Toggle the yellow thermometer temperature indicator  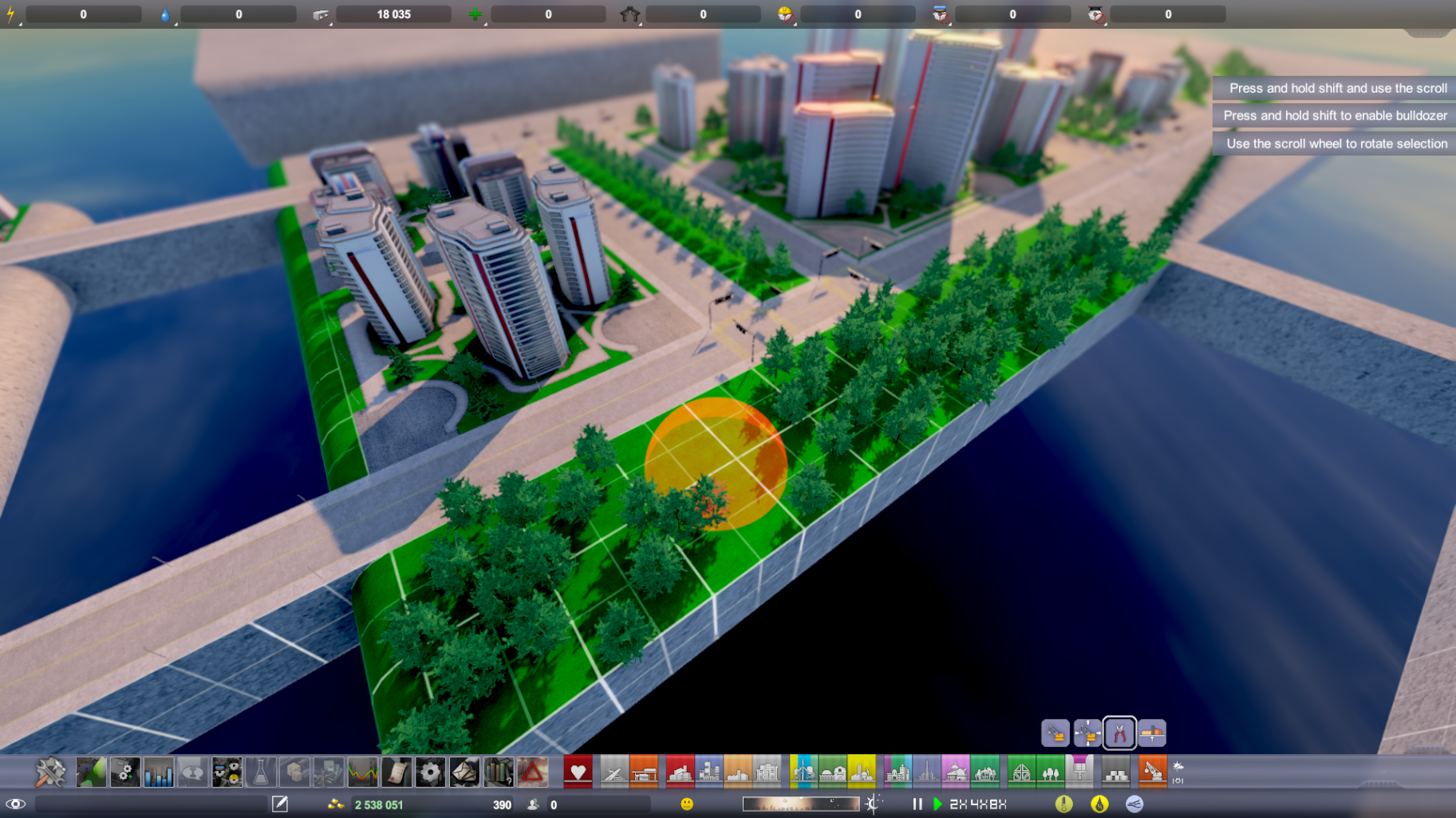click(1063, 804)
